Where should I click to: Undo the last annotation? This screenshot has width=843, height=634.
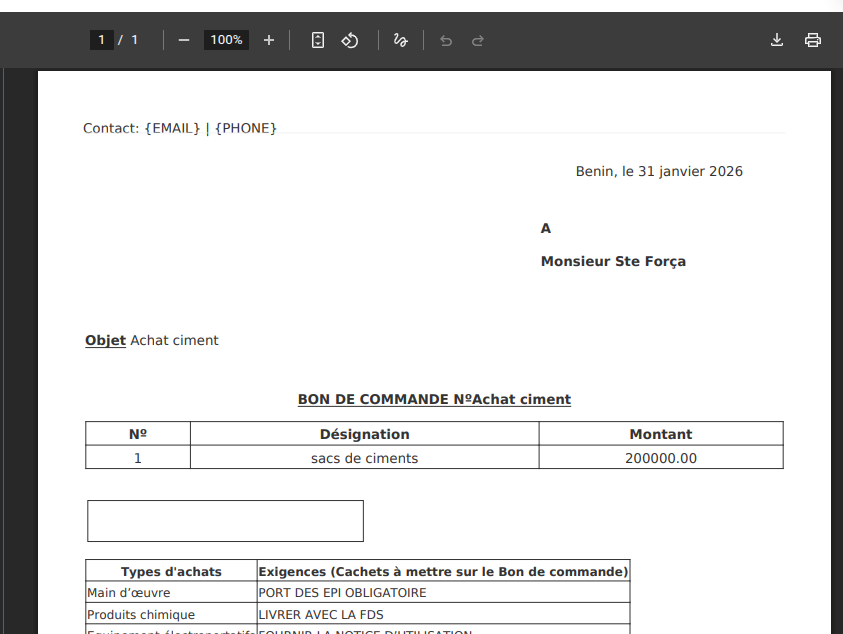(446, 40)
